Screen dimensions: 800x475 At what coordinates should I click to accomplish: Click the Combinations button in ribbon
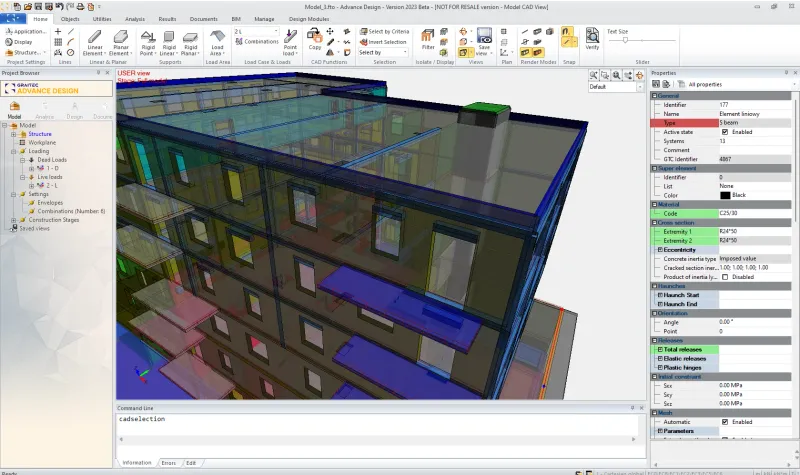click(x=257, y=42)
